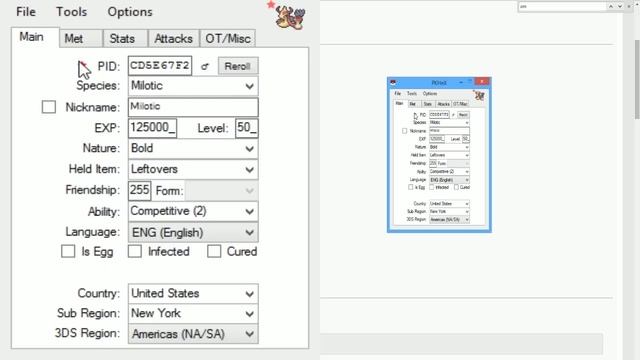This screenshot has width=640, height=360.
Task: Click the small PKHeX window title bar icon
Action: [393, 82]
